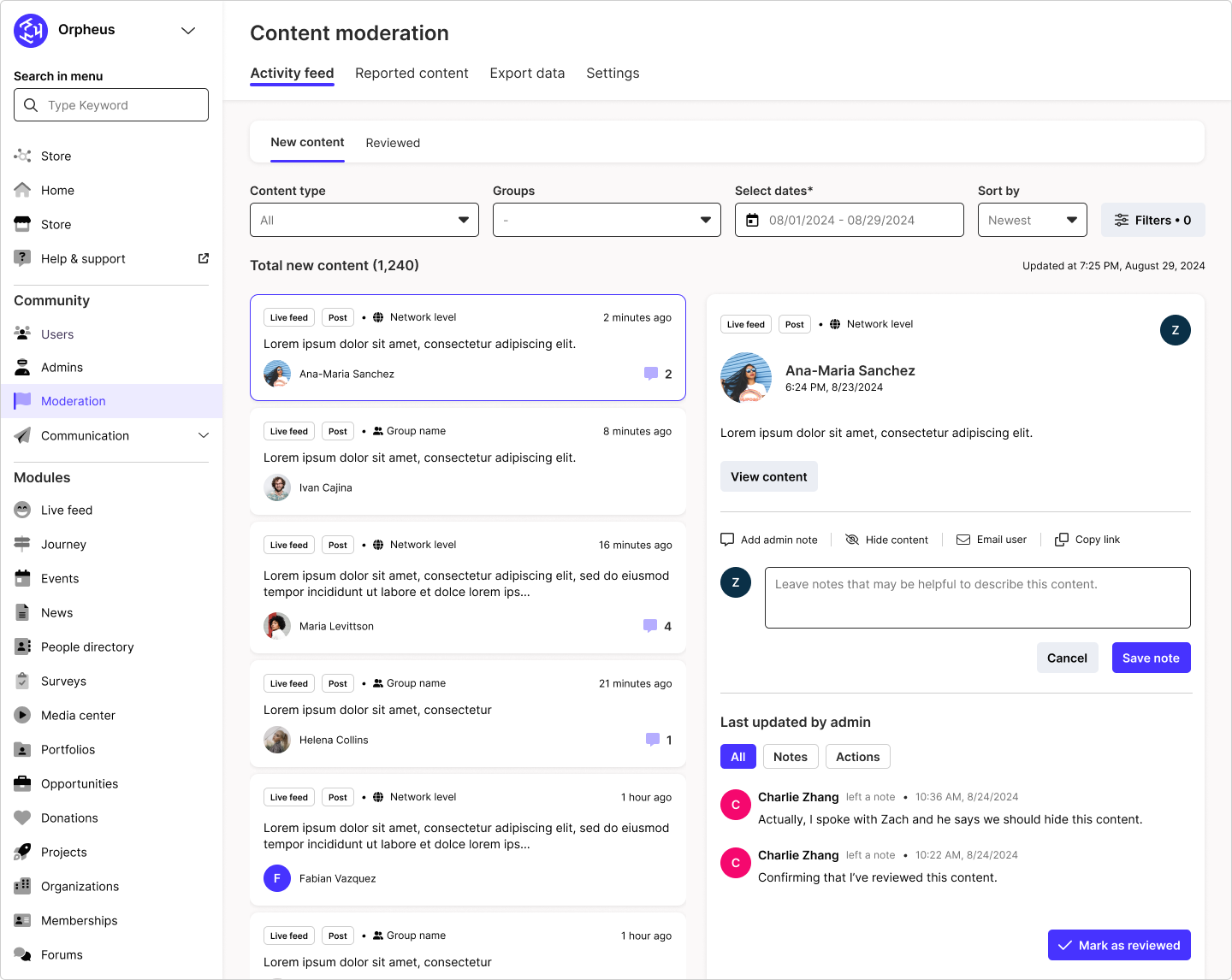This screenshot has height=980, width=1232.
Task: Open the Content type dropdown
Action: click(x=364, y=220)
